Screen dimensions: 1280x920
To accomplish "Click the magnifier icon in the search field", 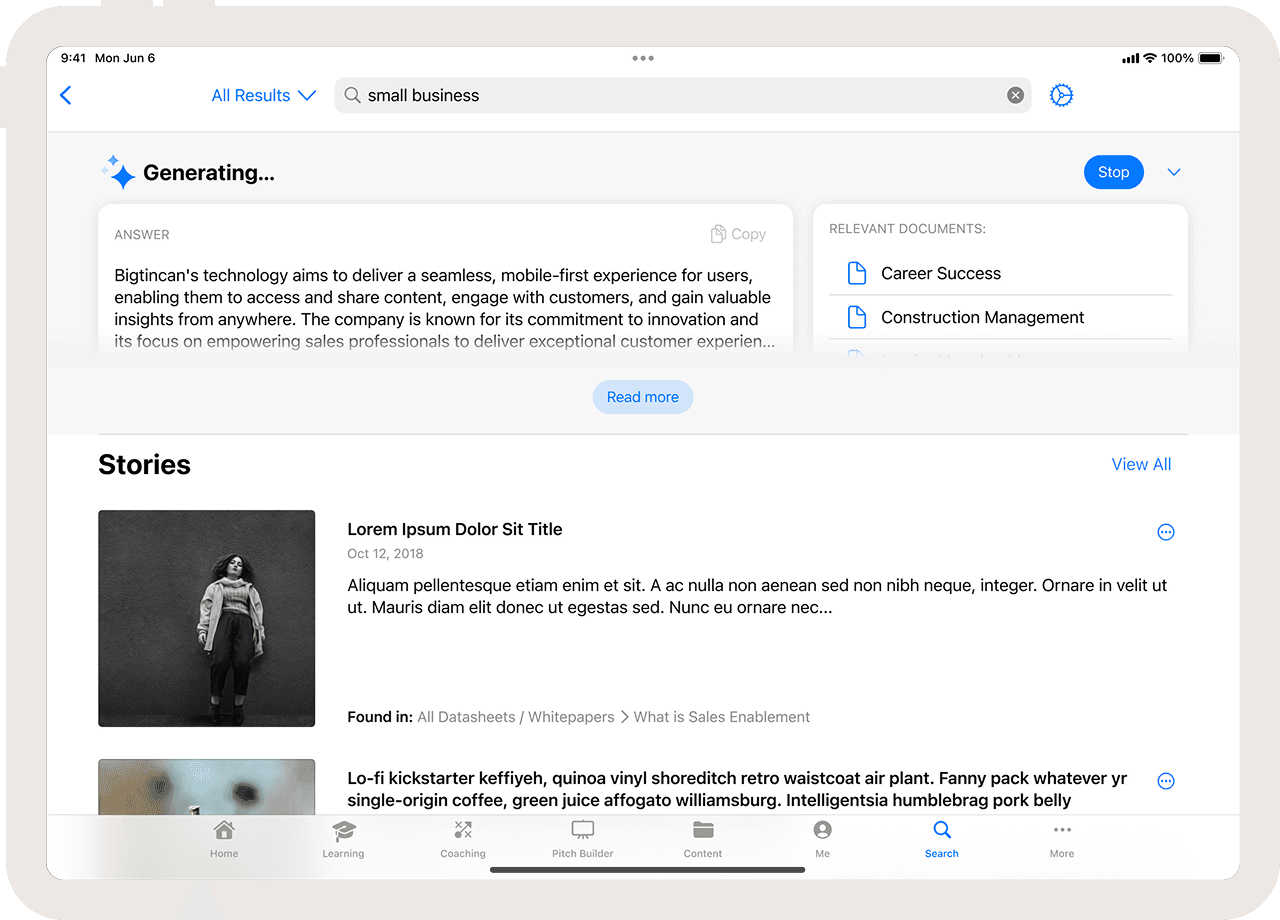I will click(353, 95).
